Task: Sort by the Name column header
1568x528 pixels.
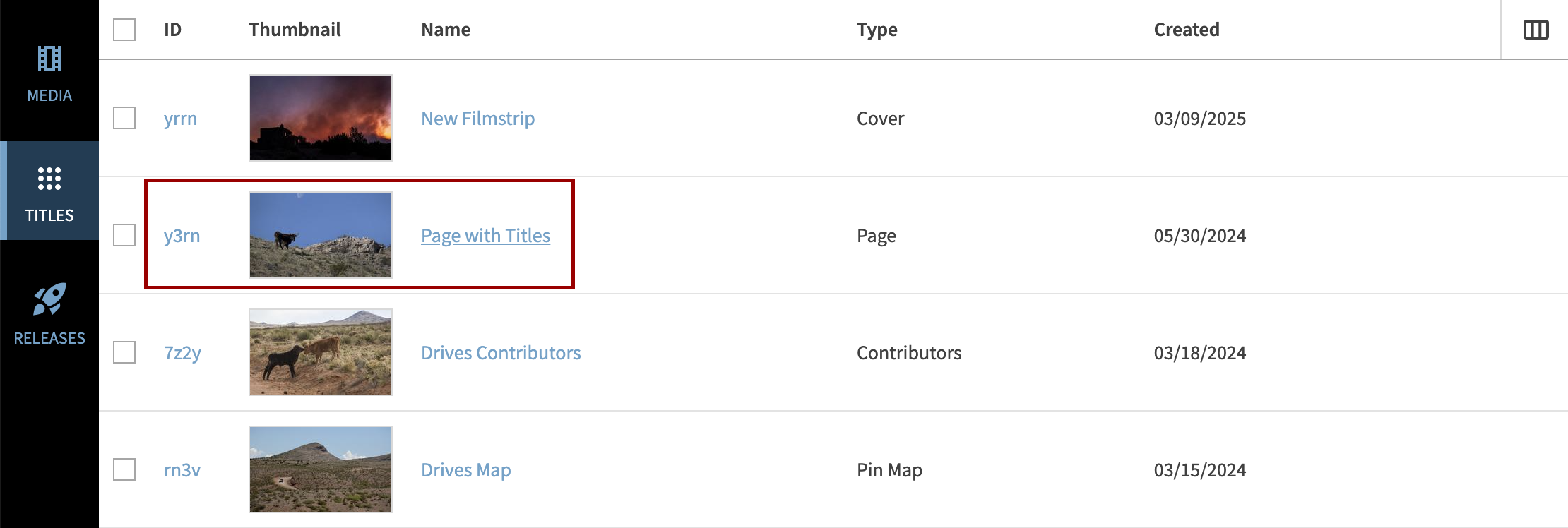Action: pyautogui.click(x=446, y=30)
